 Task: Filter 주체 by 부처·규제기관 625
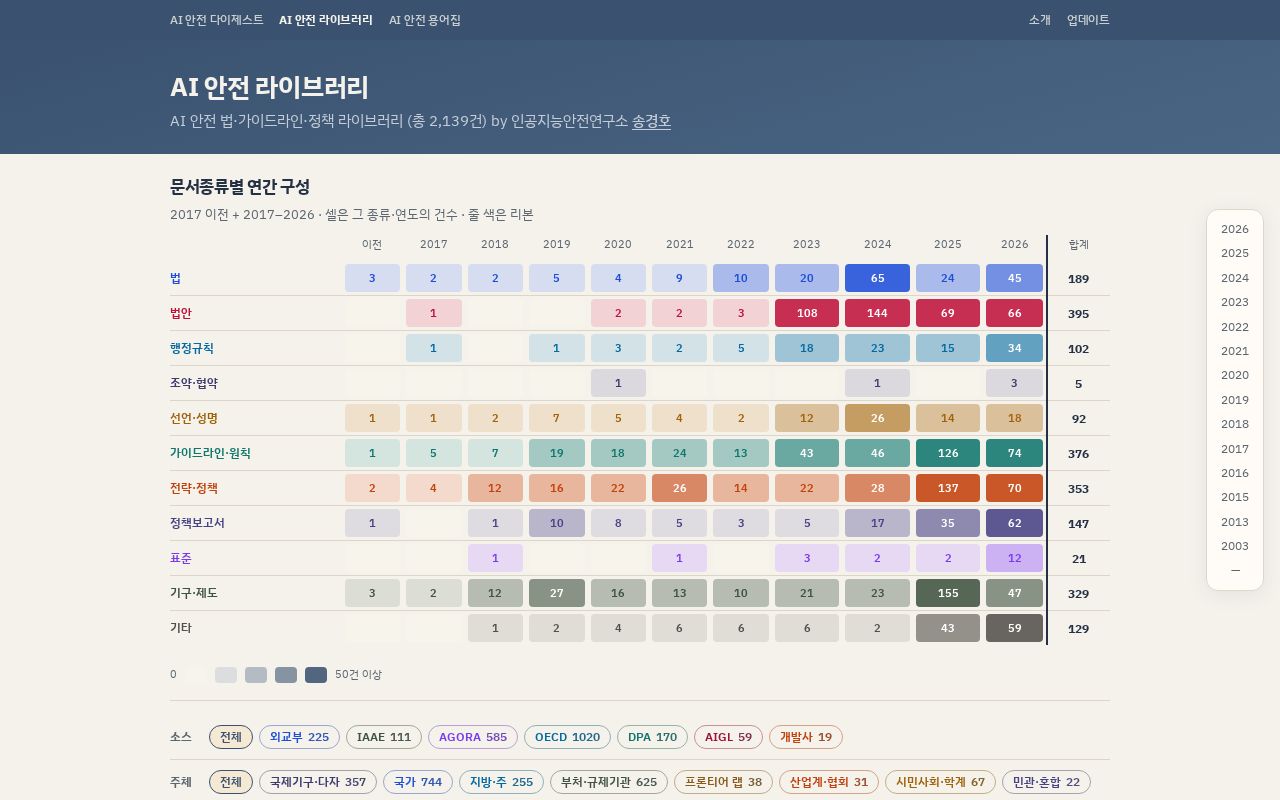[609, 782]
